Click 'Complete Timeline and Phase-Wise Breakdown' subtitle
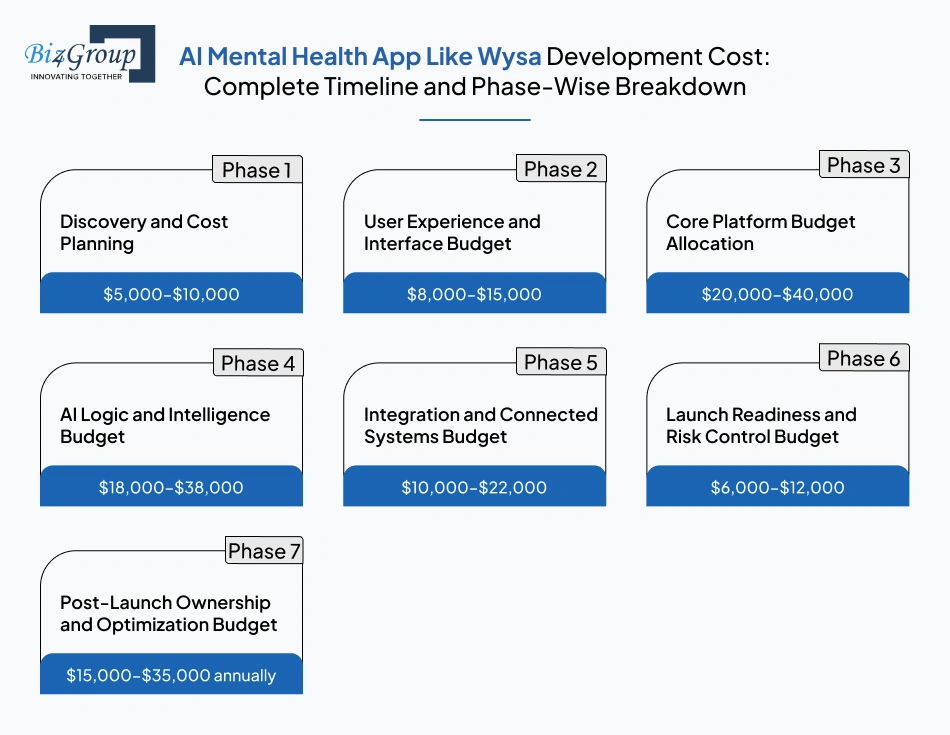950x735 pixels. tap(474, 86)
